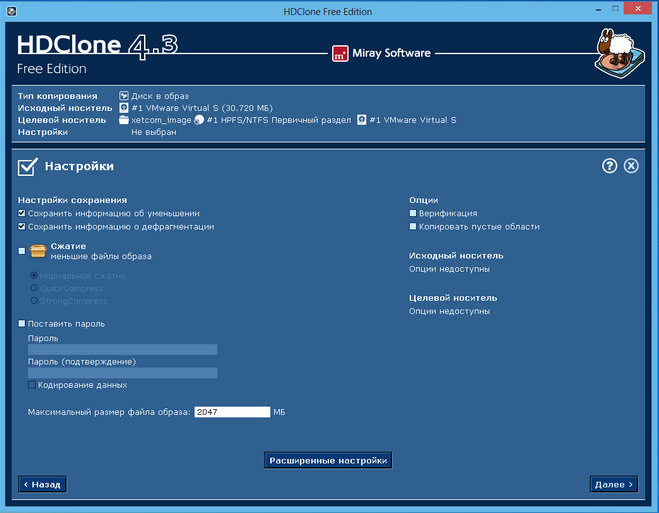Proceed with the Далее button
The width and height of the screenshot is (659, 513).
[614, 484]
